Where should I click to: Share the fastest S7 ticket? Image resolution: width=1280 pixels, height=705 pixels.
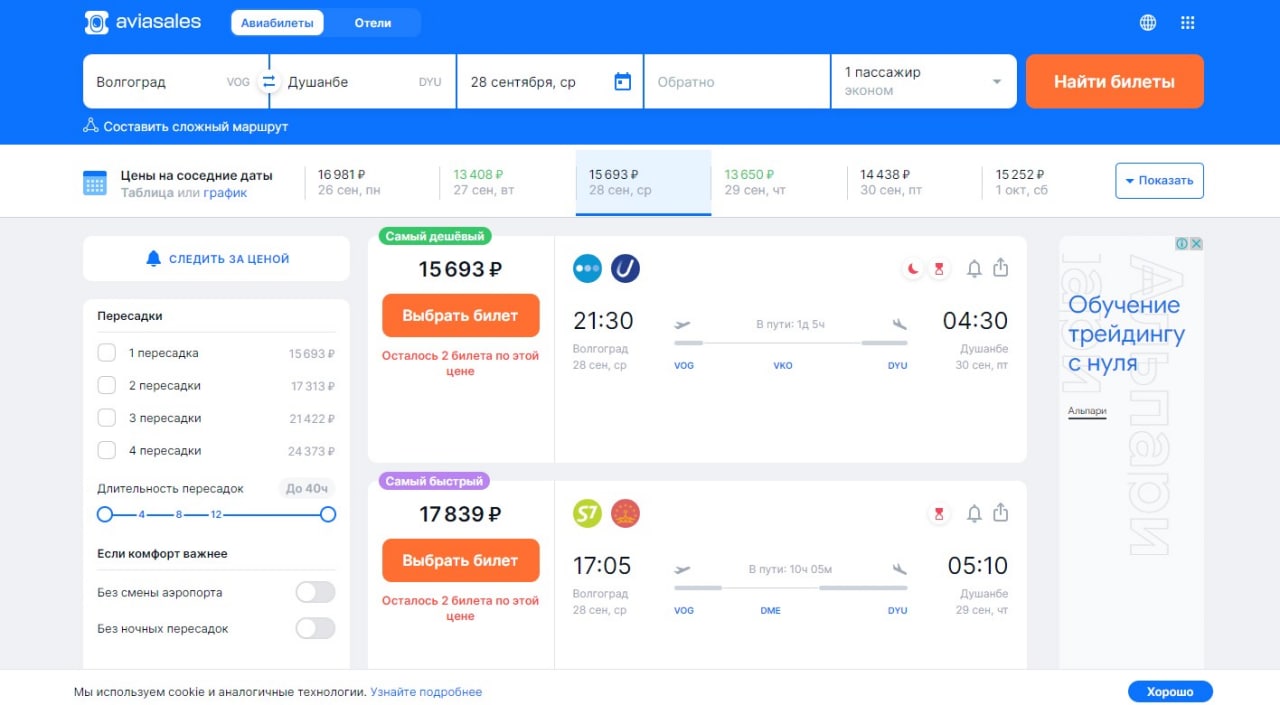pyautogui.click(x=1001, y=514)
